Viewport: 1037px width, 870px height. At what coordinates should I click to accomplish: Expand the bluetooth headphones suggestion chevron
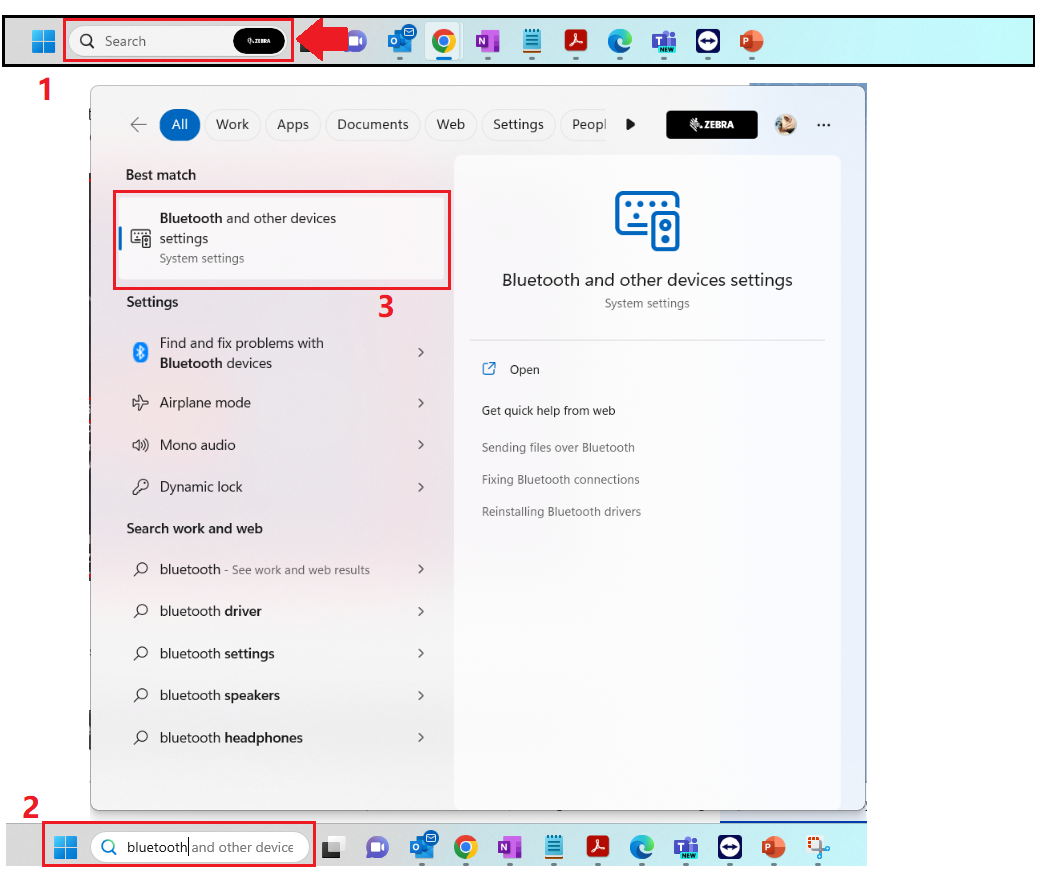click(x=421, y=738)
